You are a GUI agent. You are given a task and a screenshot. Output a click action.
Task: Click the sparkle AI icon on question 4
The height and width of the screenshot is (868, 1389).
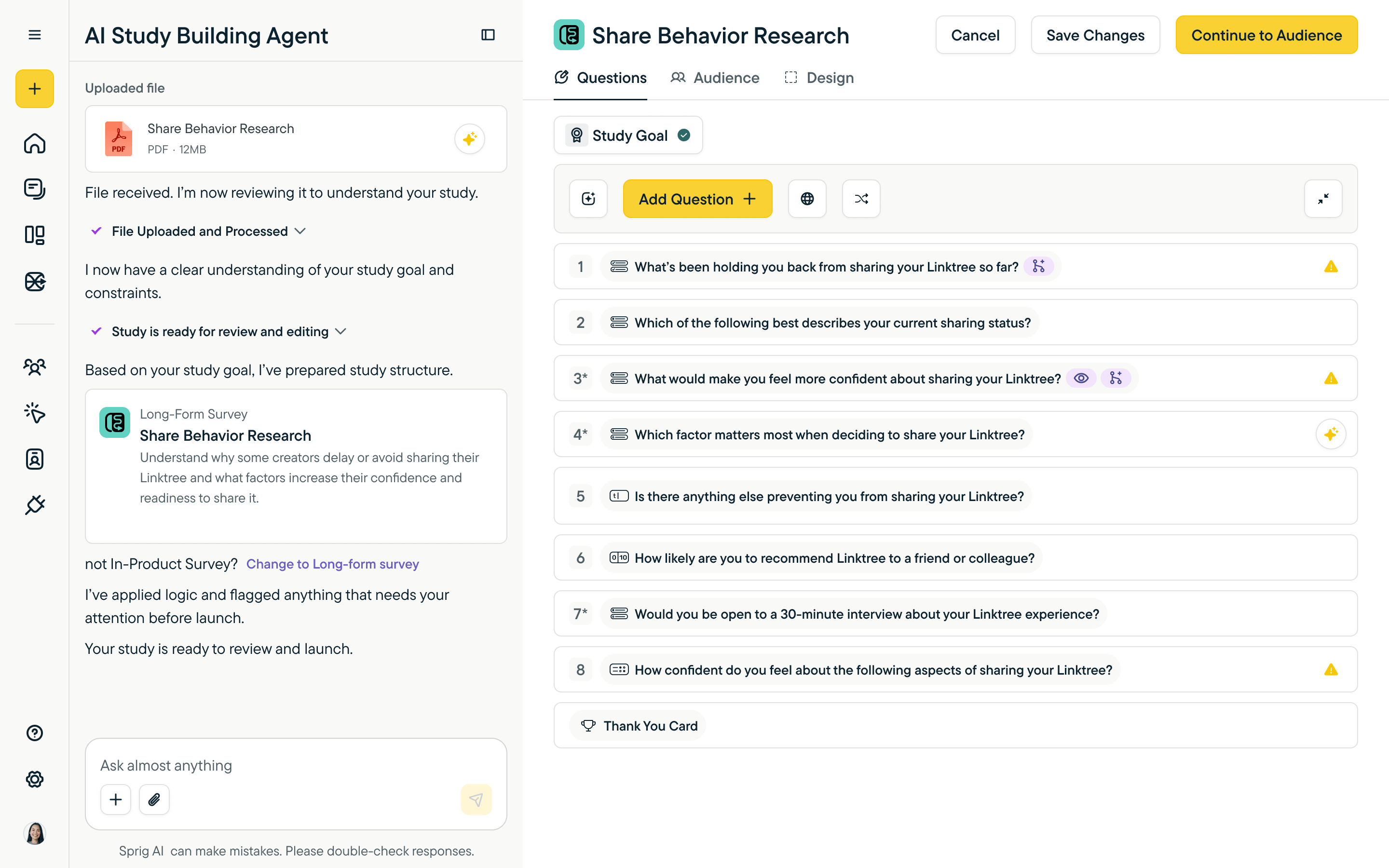(1331, 434)
